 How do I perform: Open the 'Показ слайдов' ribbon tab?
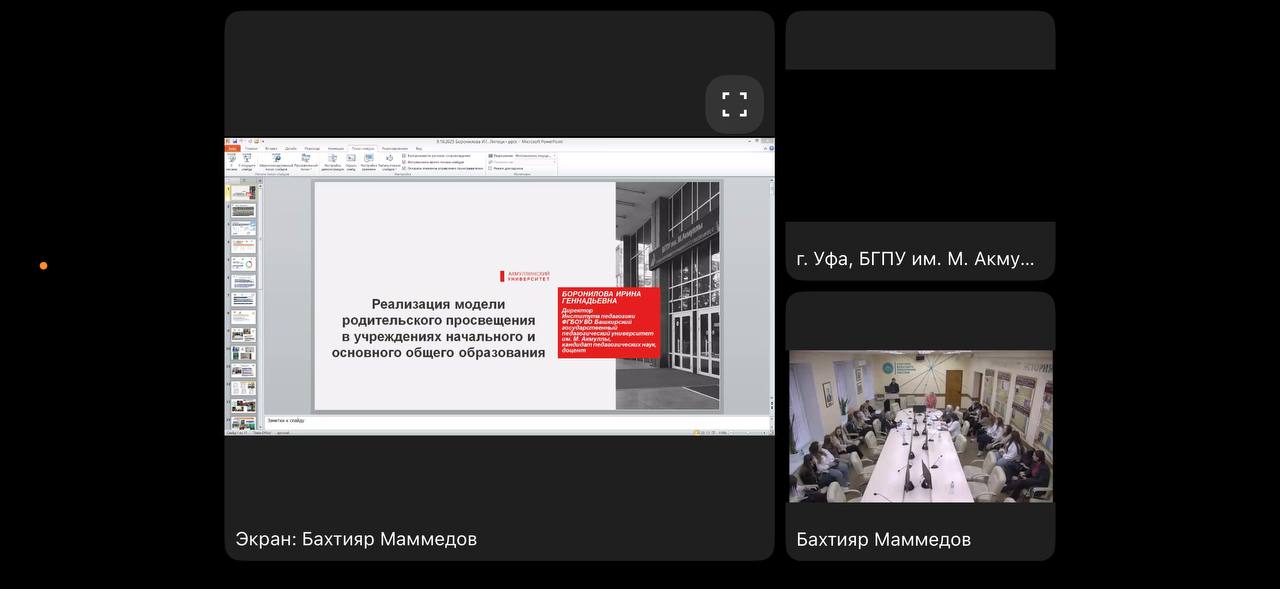pos(362,148)
